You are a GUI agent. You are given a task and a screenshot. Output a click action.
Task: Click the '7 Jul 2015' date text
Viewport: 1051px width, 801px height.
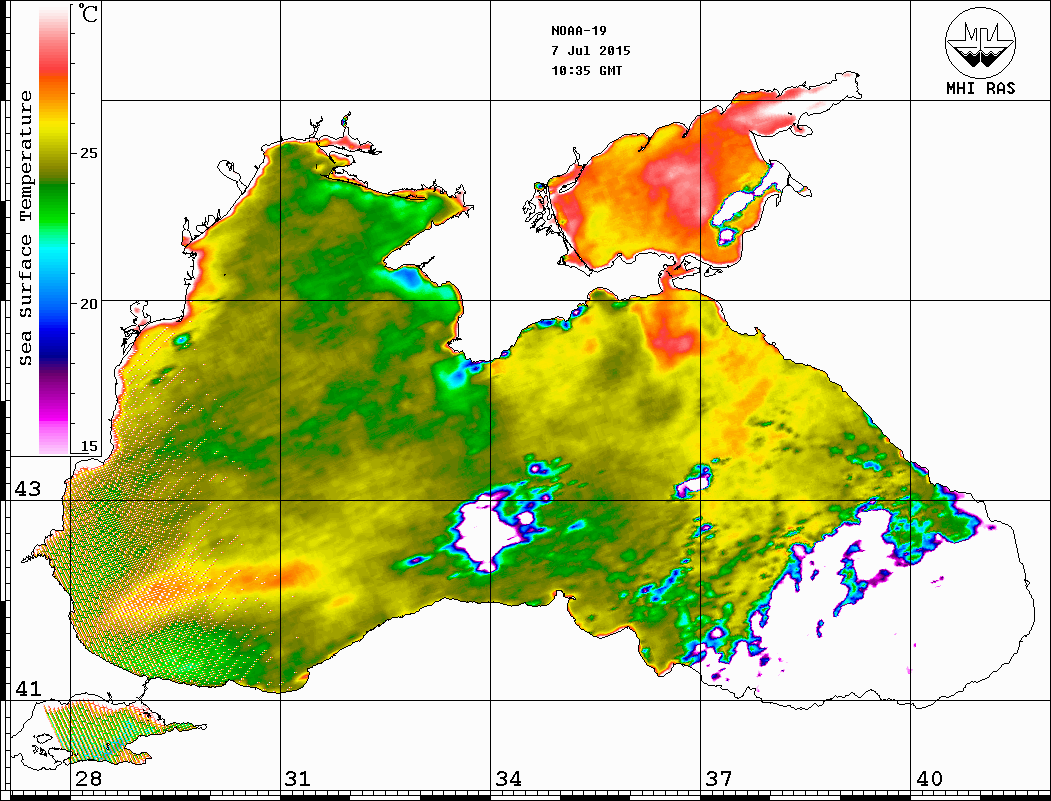(x=591, y=51)
